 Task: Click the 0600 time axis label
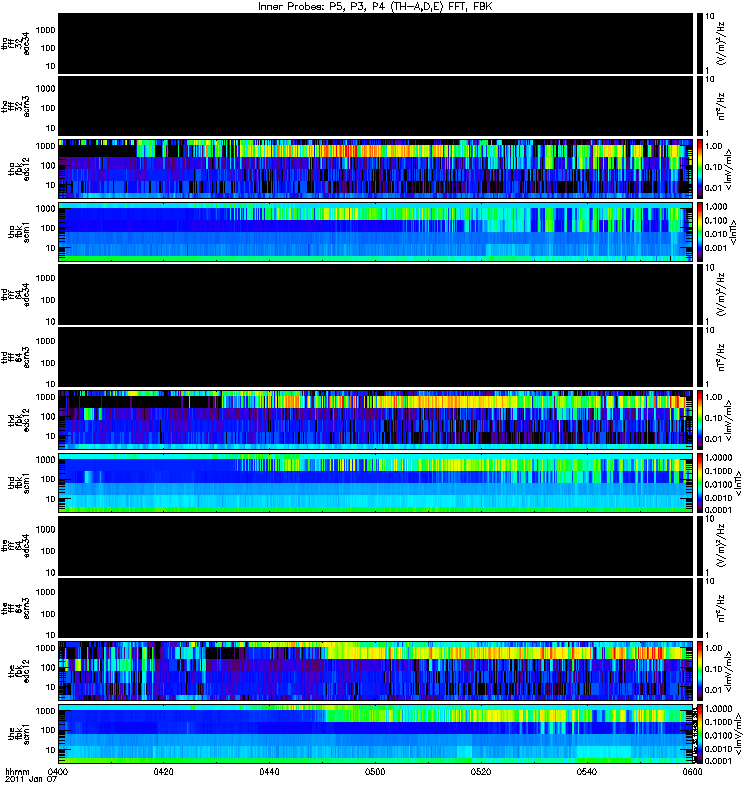[692, 771]
